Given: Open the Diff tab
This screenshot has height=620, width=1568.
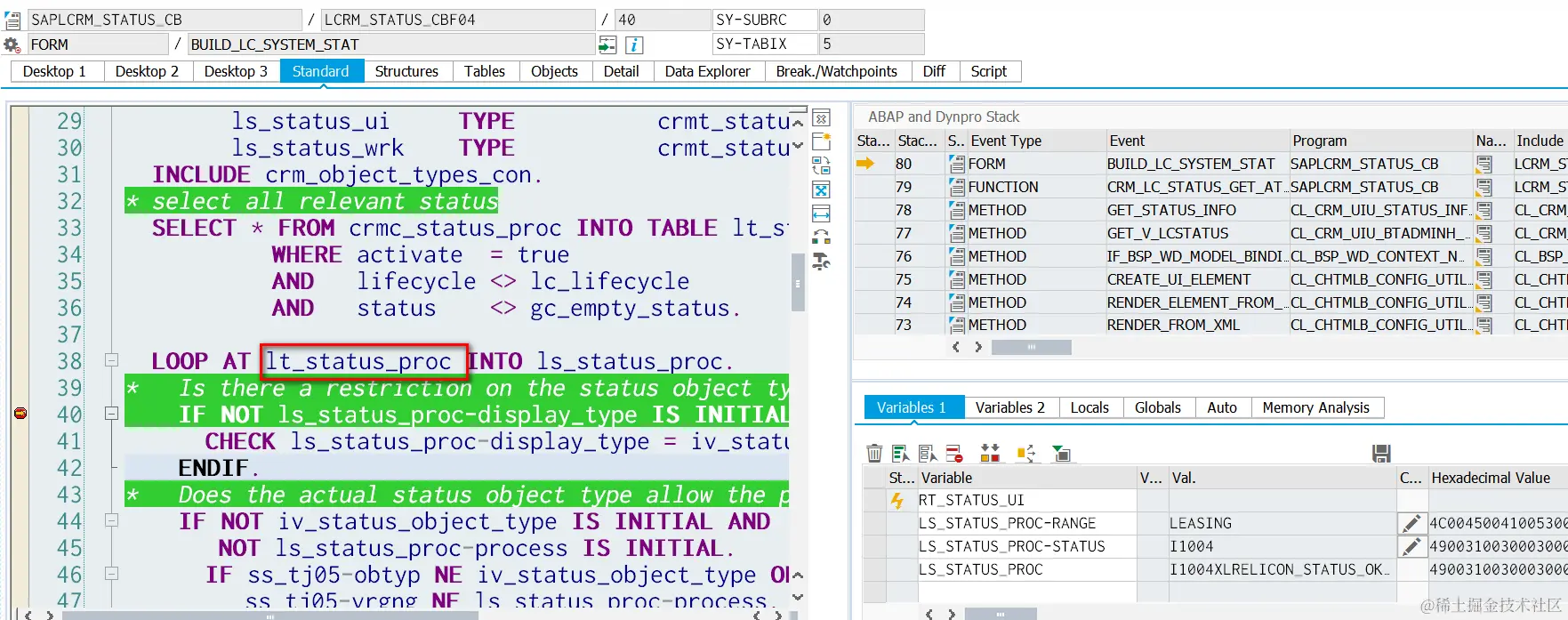Looking at the screenshot, I should (934, 71).
